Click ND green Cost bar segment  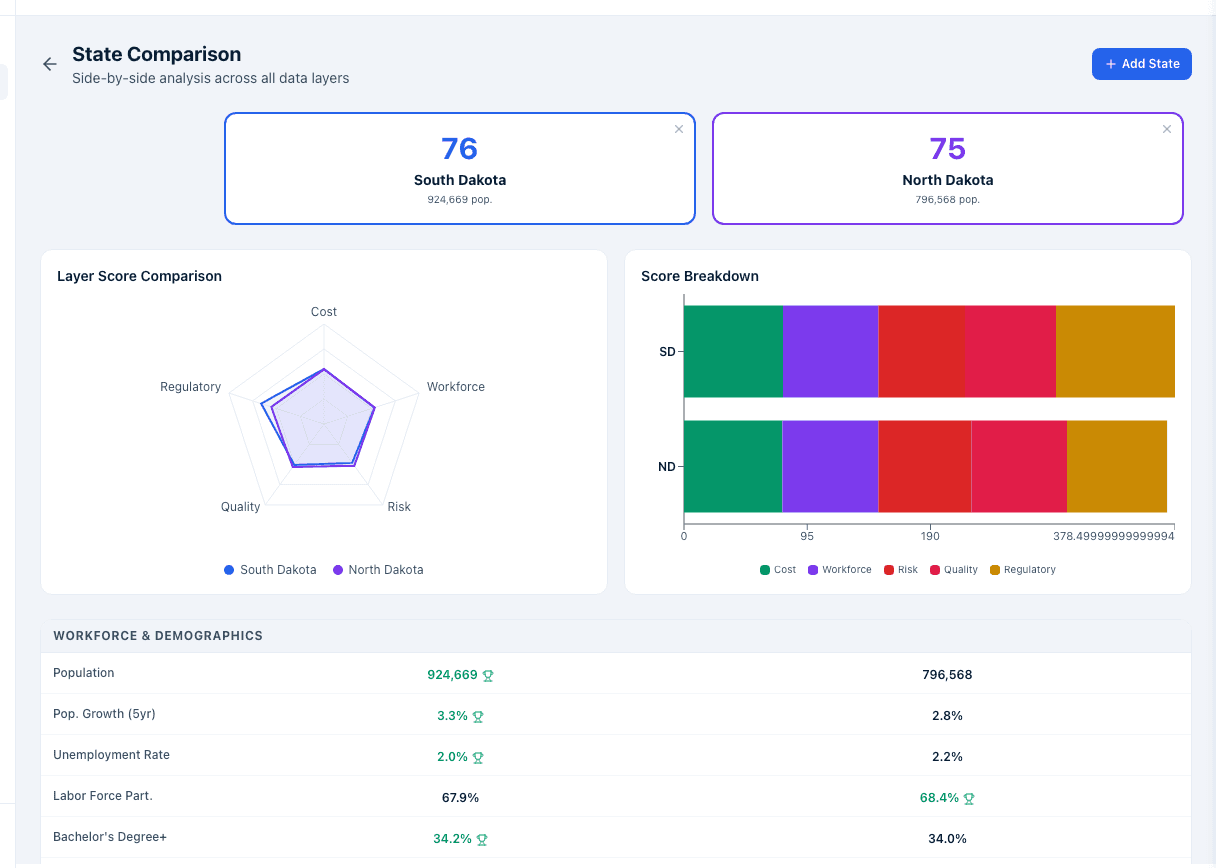click(732, 467)
